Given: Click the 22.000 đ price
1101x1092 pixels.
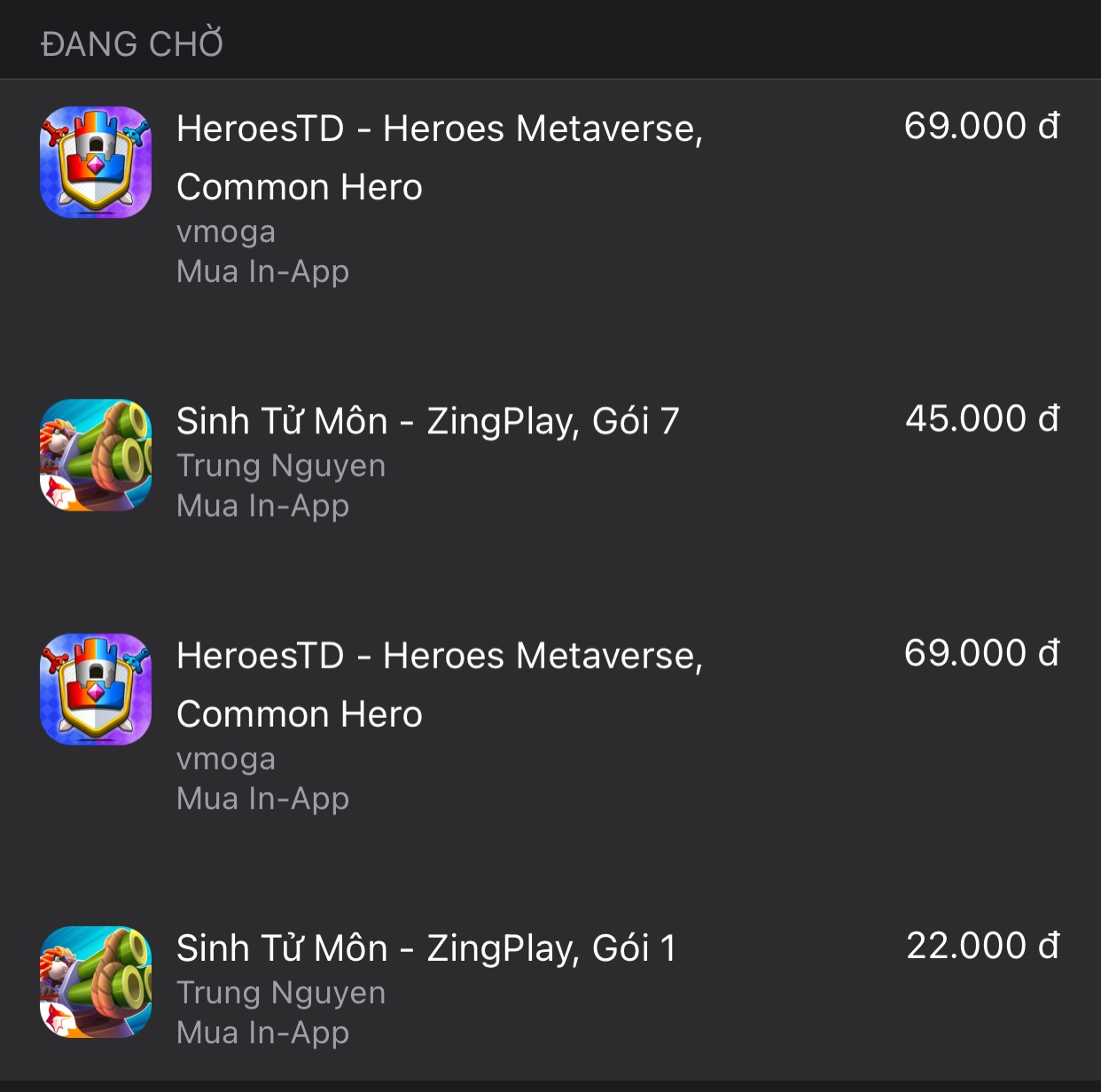Looking at the screenshot, I should pyautogui.click(x=981, y=946).
